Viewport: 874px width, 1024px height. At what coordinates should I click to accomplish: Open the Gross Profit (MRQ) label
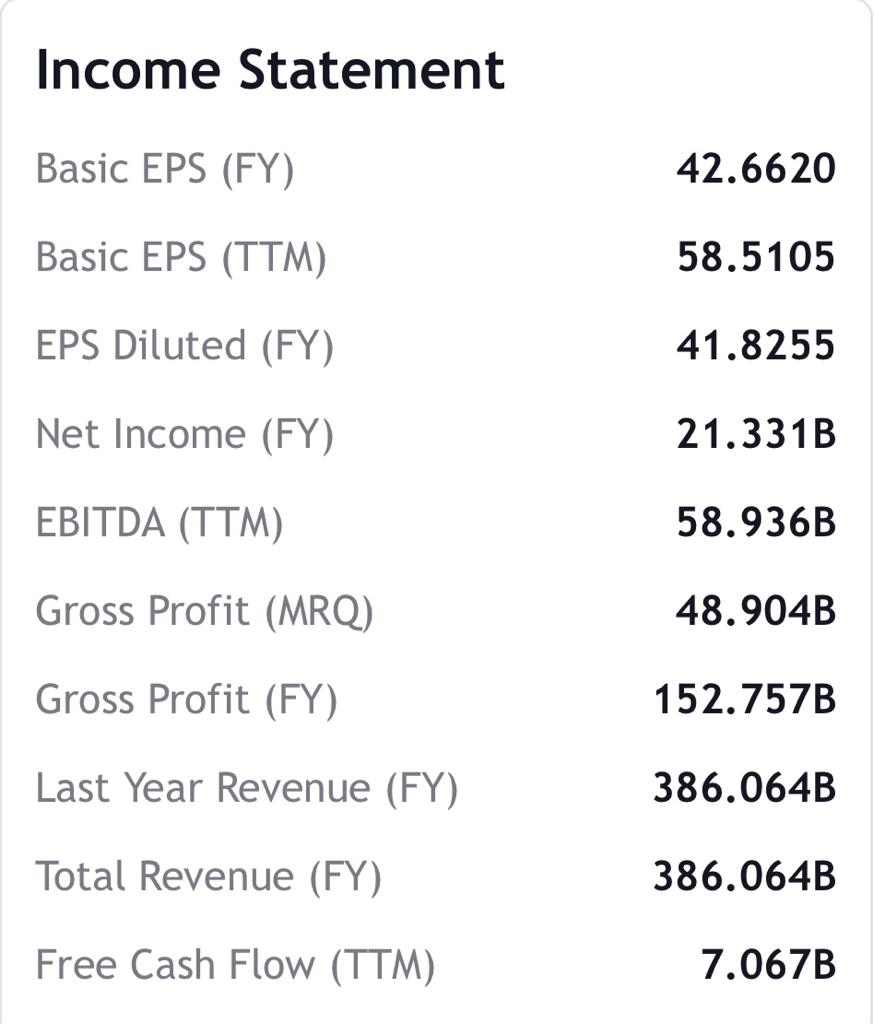[204, 611]
